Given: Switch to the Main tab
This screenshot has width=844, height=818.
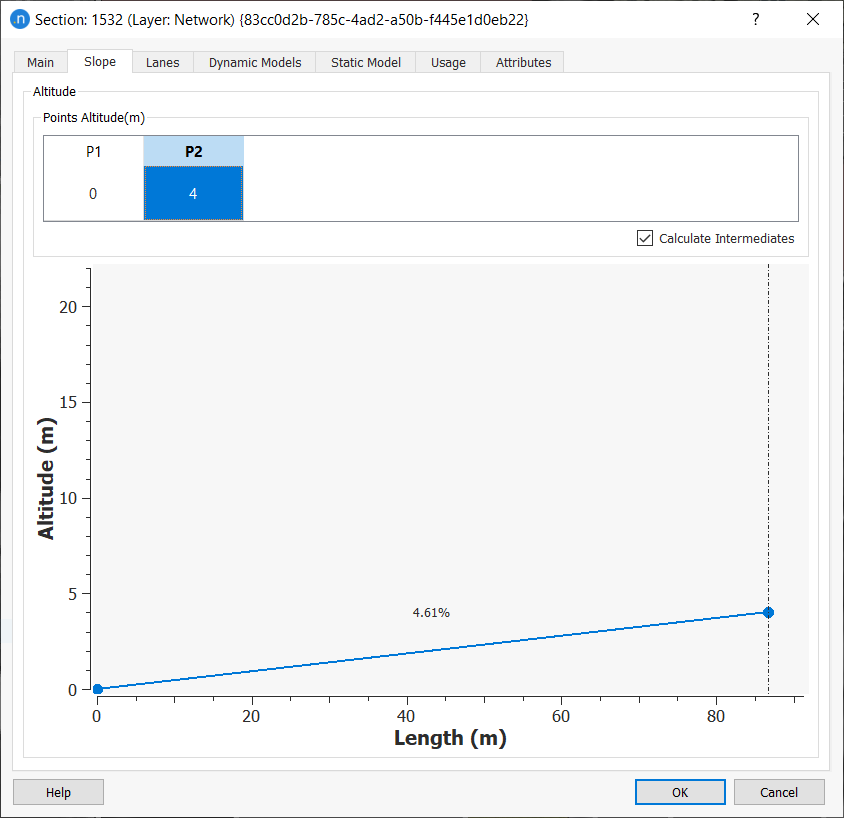Looking at the screenshot, I should pos(41,62).
